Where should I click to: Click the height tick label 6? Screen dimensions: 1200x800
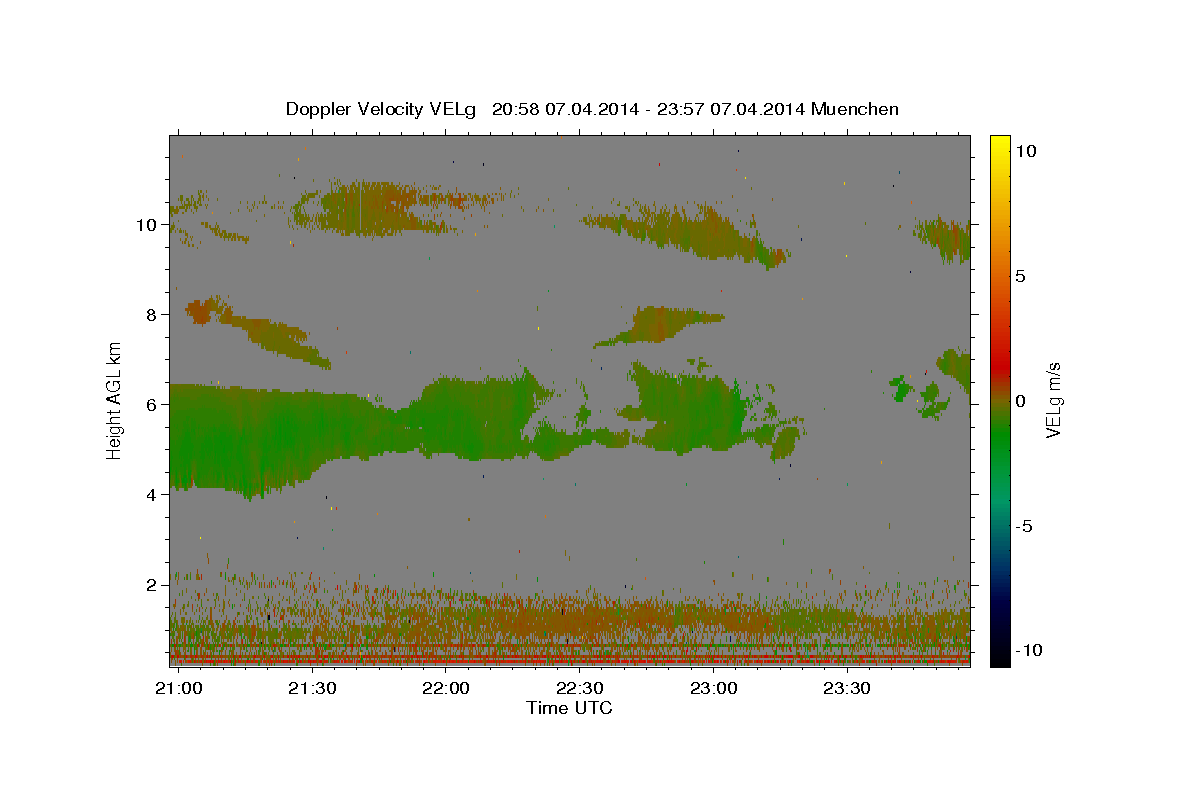151,405
